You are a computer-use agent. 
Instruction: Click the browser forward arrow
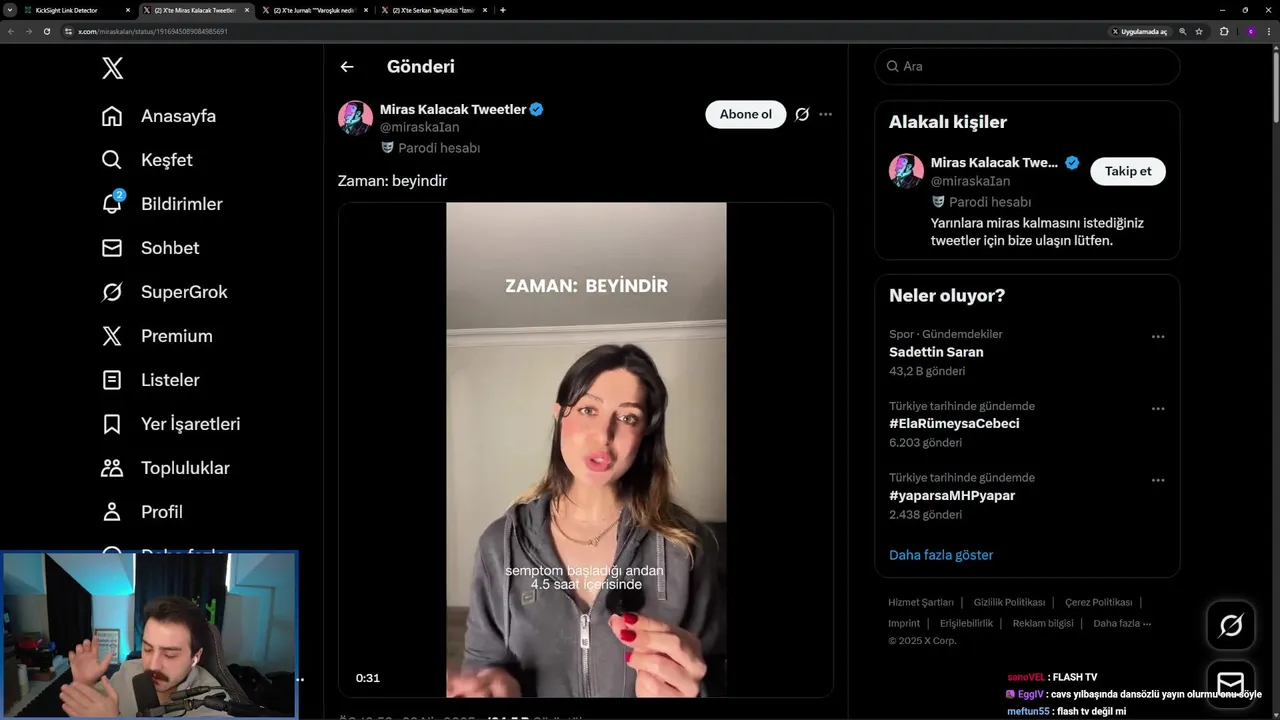(28, 31)
